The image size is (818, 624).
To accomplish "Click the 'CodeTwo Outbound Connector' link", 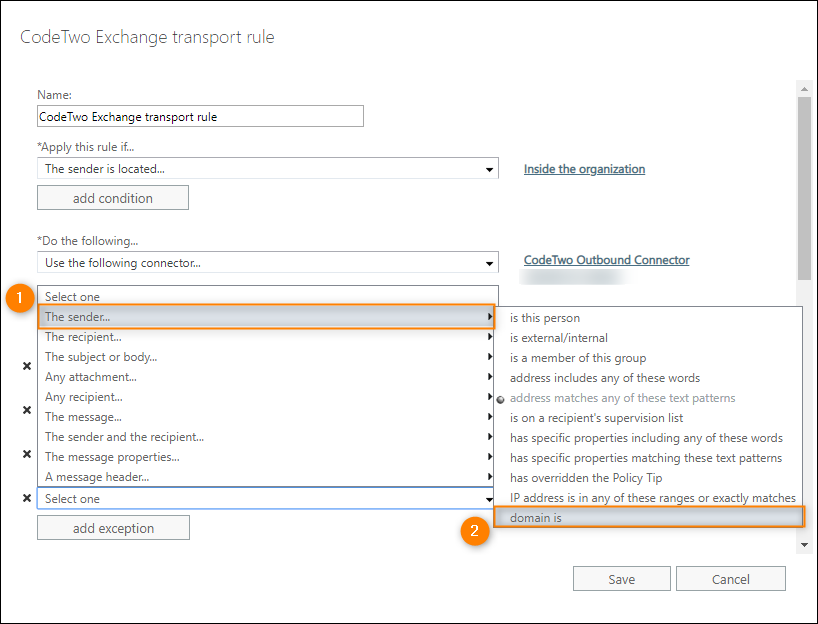I will (x=606, y=260).
